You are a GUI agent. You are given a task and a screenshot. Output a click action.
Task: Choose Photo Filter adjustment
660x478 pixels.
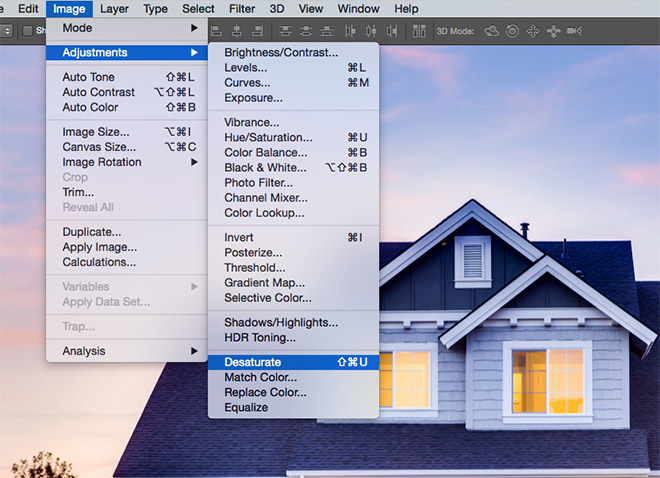(293, 183)
